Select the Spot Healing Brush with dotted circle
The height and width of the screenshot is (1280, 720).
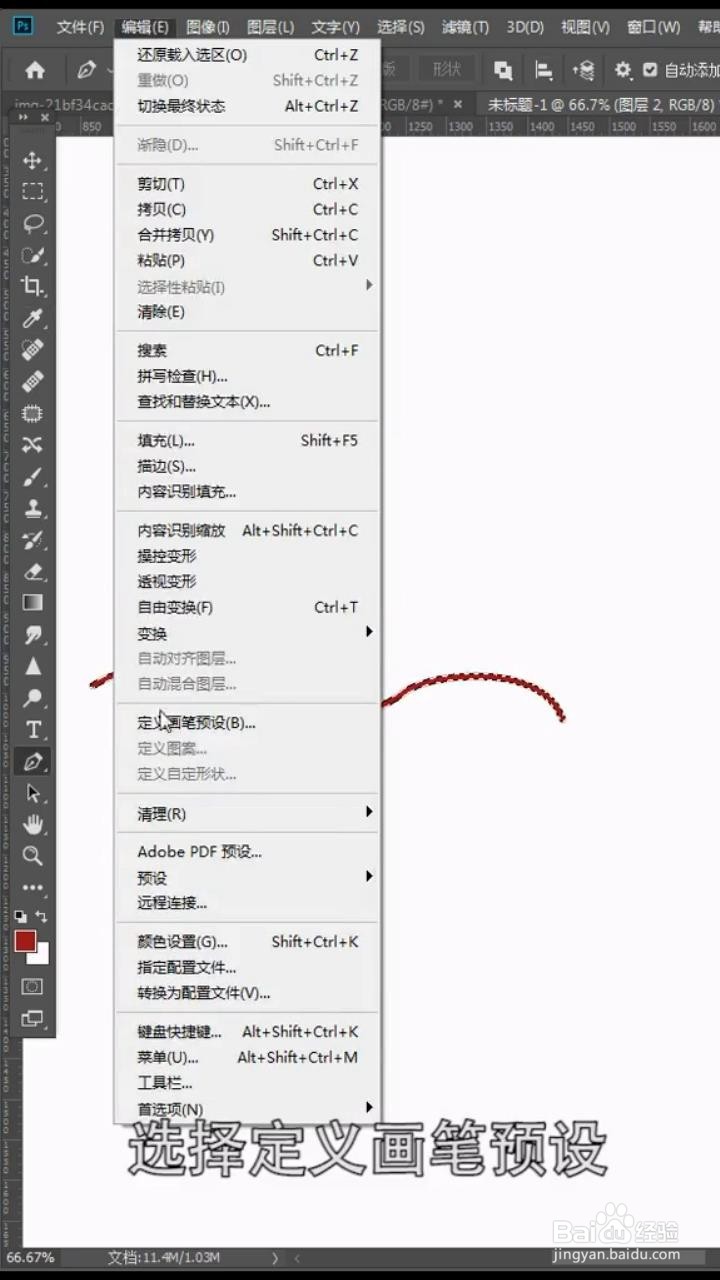pyautogui.click(x=33, y=349)
